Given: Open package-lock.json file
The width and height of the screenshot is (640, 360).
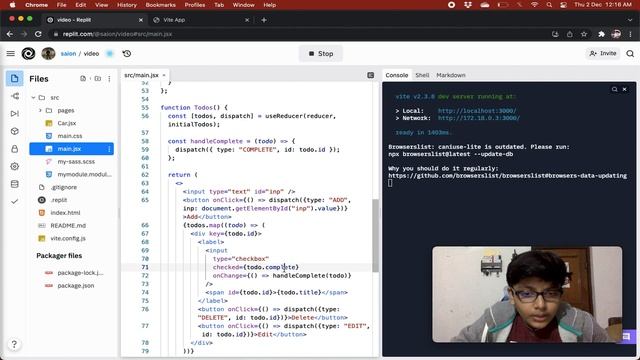Looking at the screenshot, I should click(x=80, y=273).
